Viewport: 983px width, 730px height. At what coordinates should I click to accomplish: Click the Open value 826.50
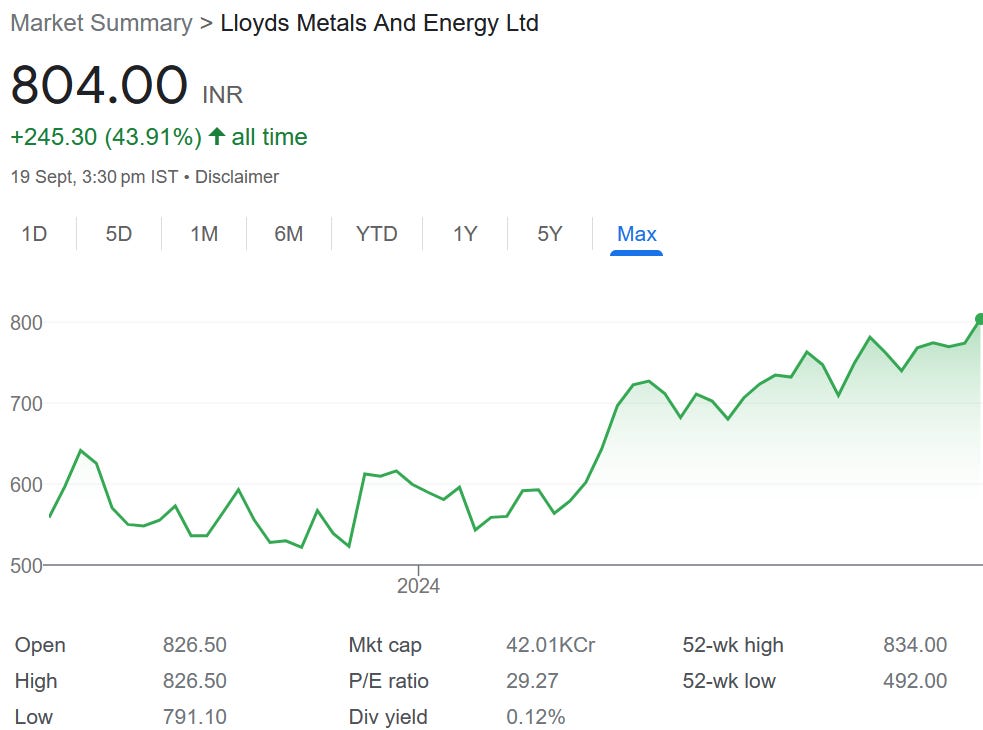click(x=195, y=645)
